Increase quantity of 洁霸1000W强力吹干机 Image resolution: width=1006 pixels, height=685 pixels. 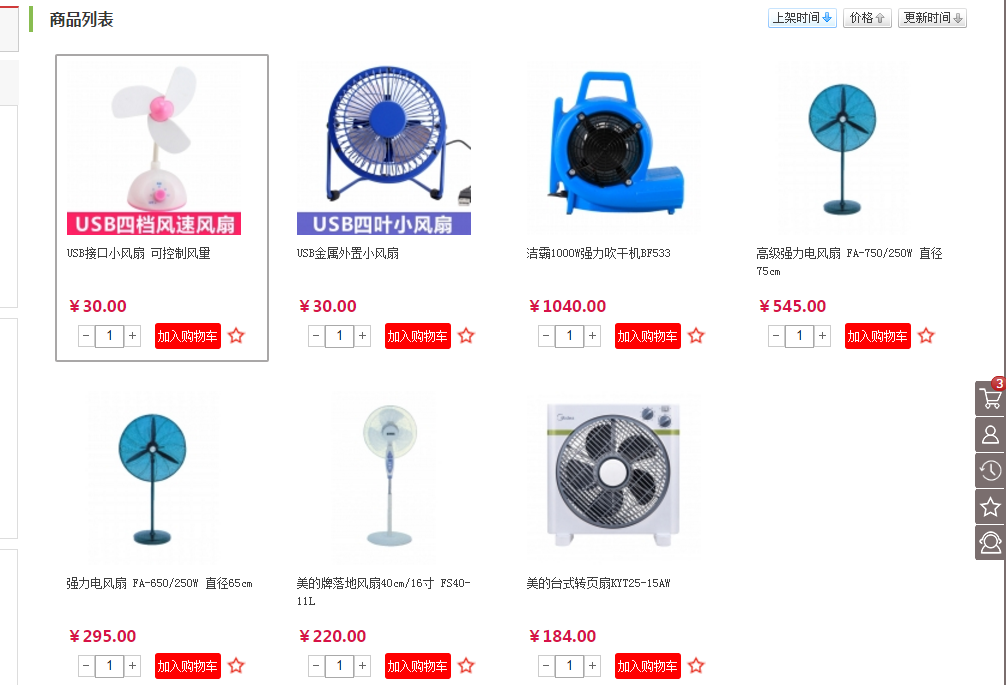tap(592, 335)
